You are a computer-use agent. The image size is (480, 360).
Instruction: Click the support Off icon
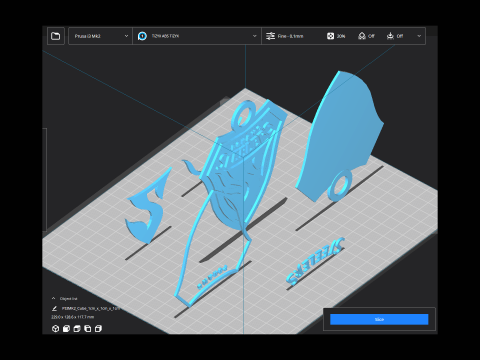(x=362, y=36)
